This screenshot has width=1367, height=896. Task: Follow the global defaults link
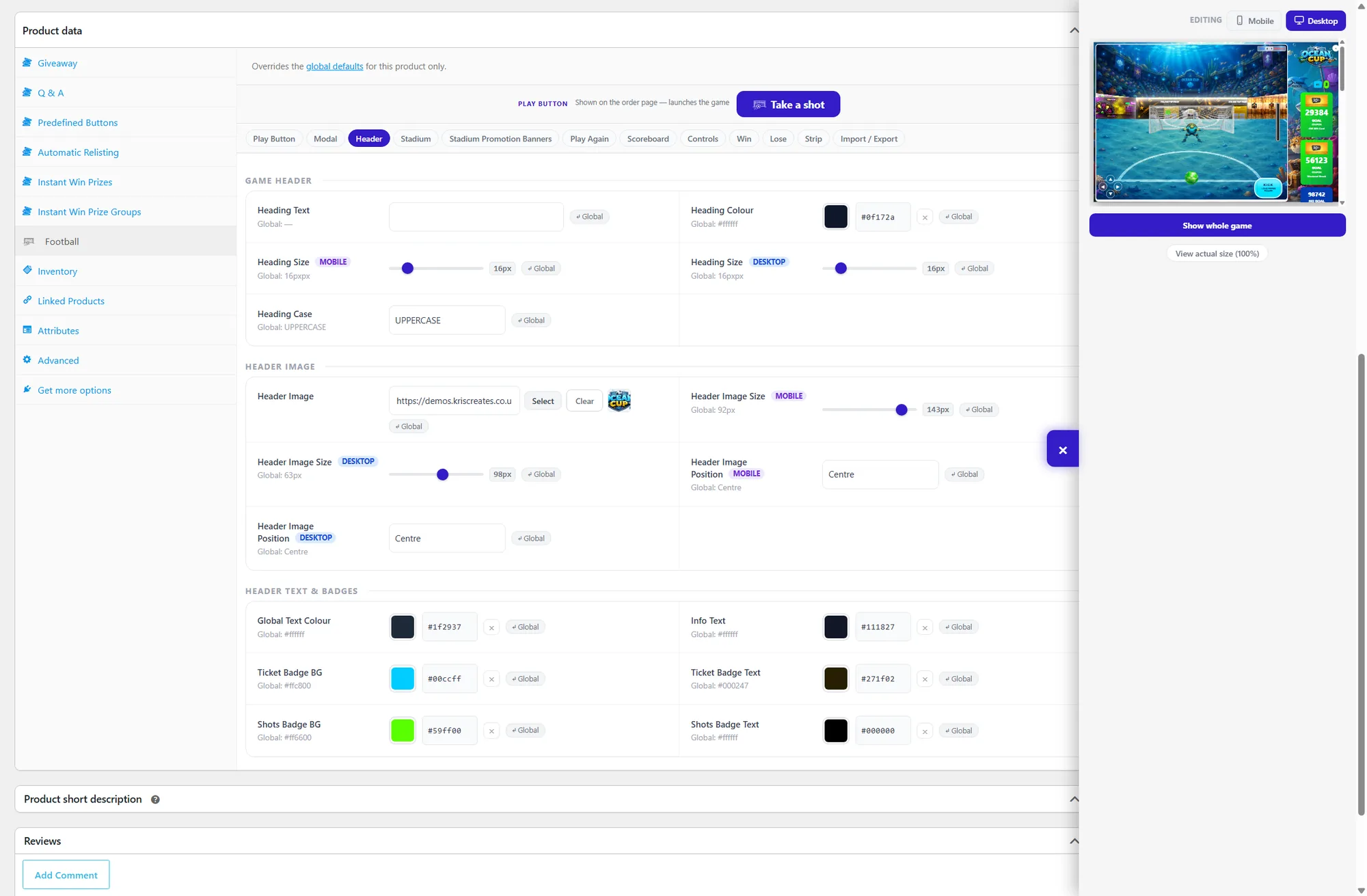click(x=334, y=66)
